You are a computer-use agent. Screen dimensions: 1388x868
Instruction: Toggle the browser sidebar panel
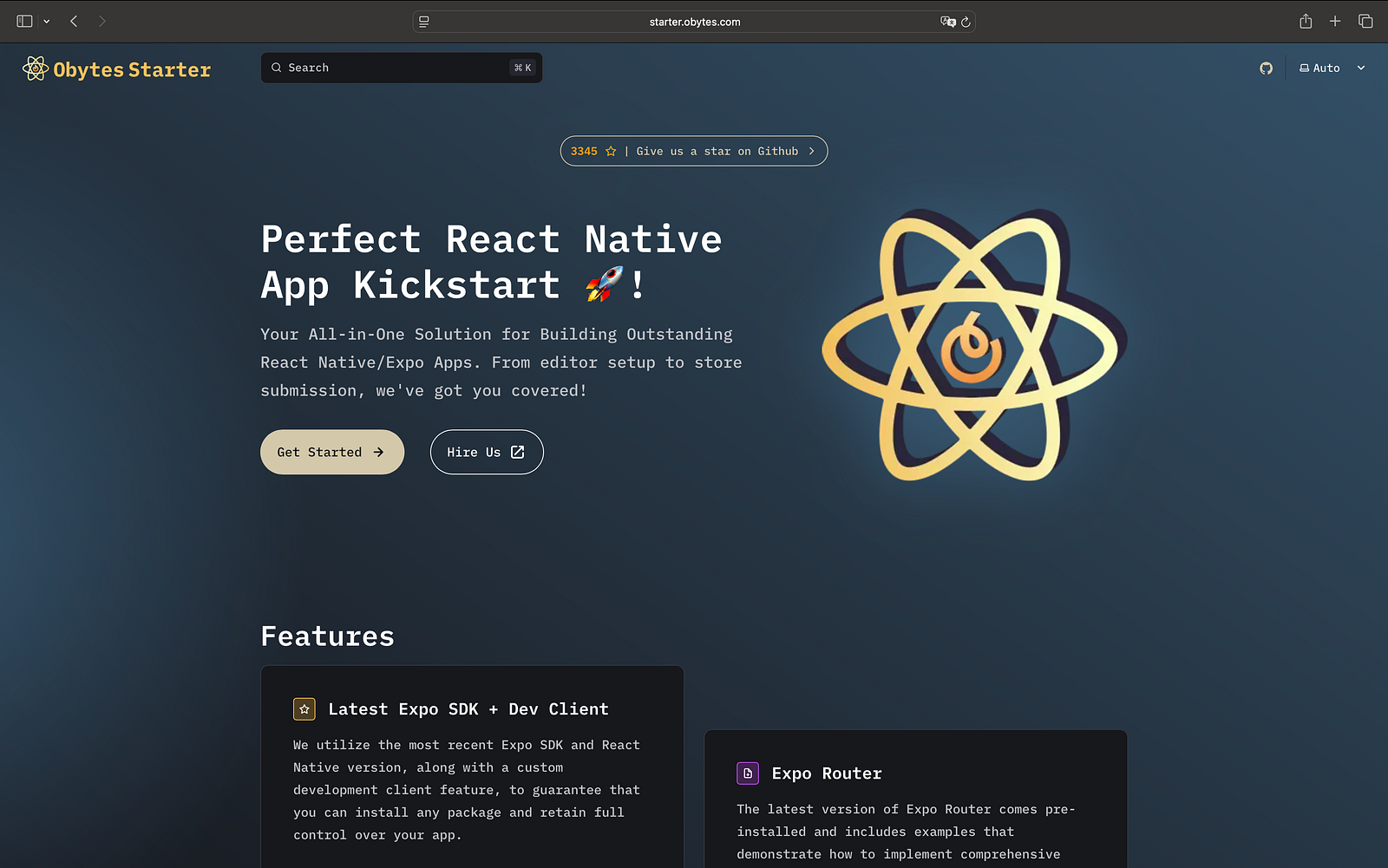pos(26,21)
